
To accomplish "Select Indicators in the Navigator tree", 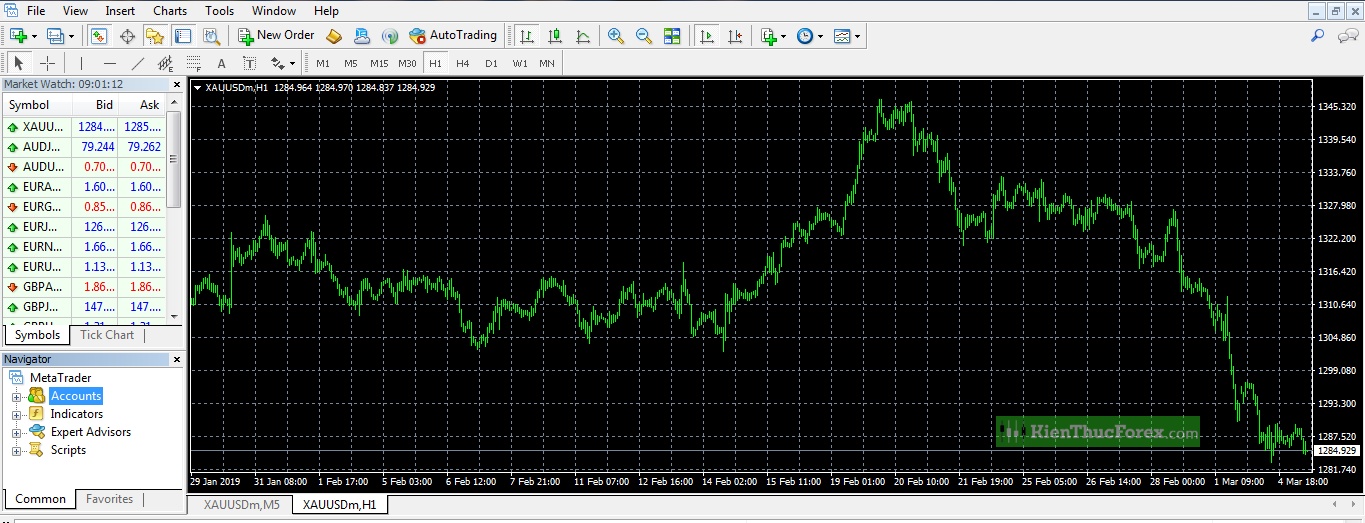I will pyautogui.click(x=77, y=414).
